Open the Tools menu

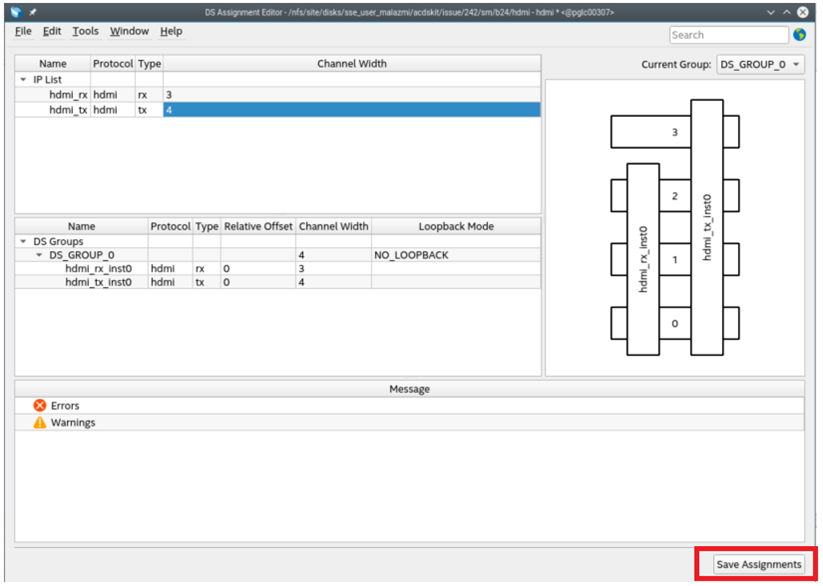coord(86,32)
